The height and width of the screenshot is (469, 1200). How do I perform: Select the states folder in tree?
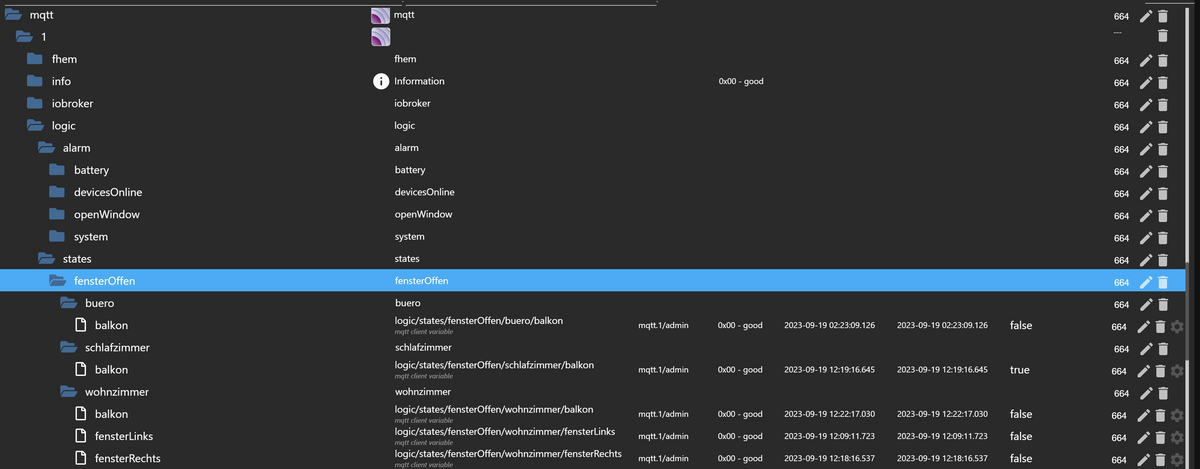click(77, 259)
